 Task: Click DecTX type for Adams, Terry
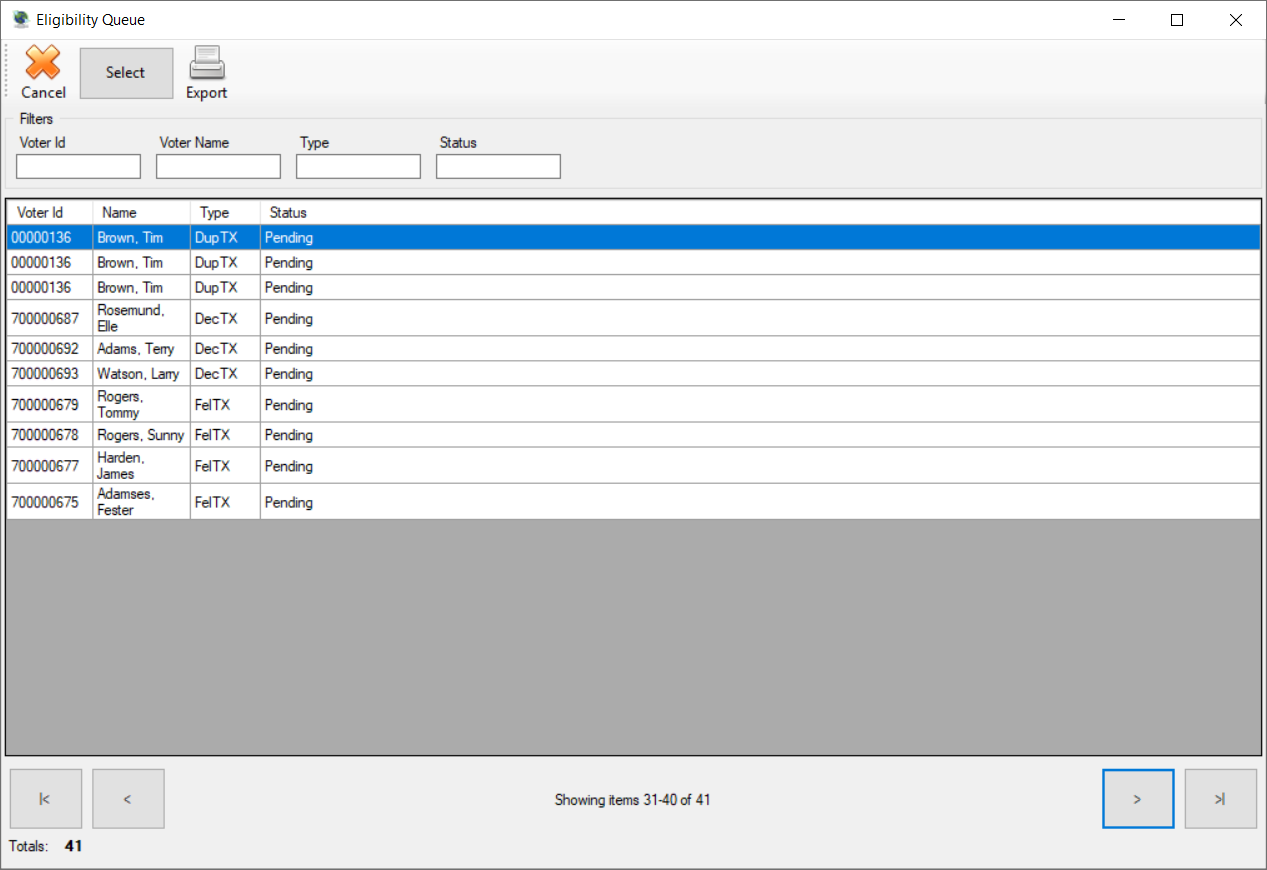226,349
